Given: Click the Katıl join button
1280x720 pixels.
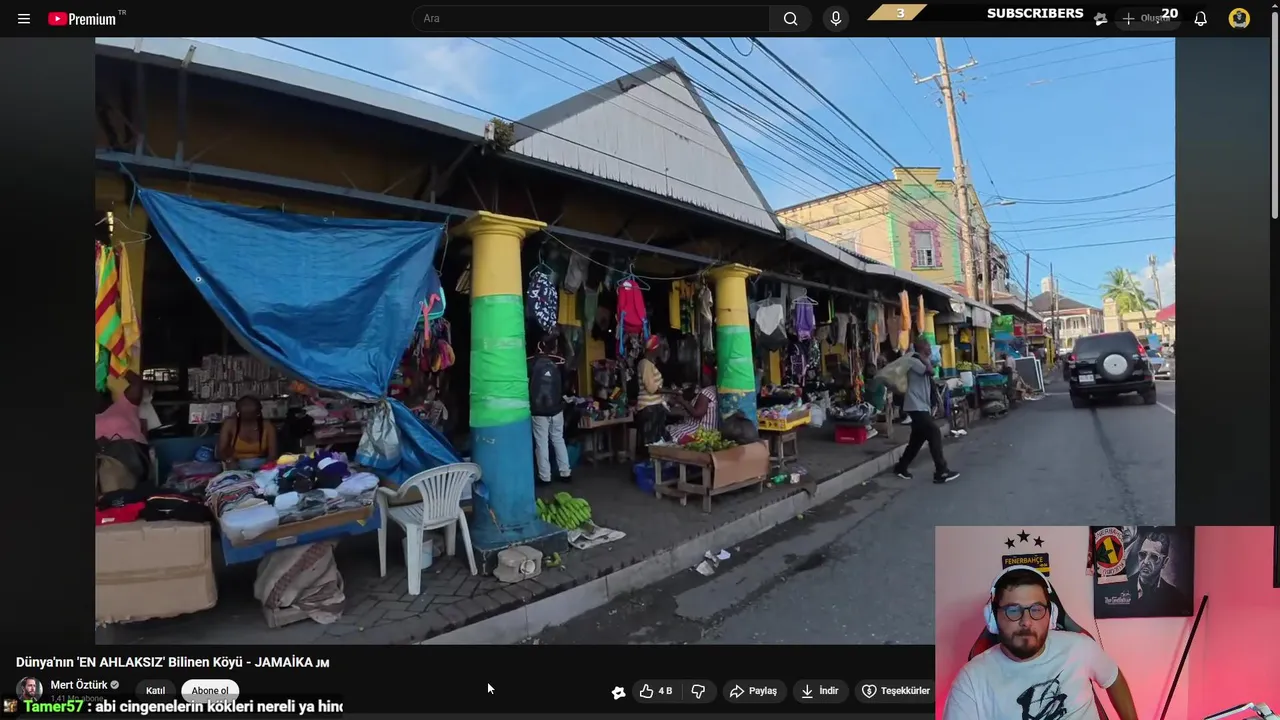Looking at the screenshot, I should click(x=155, y=690).
